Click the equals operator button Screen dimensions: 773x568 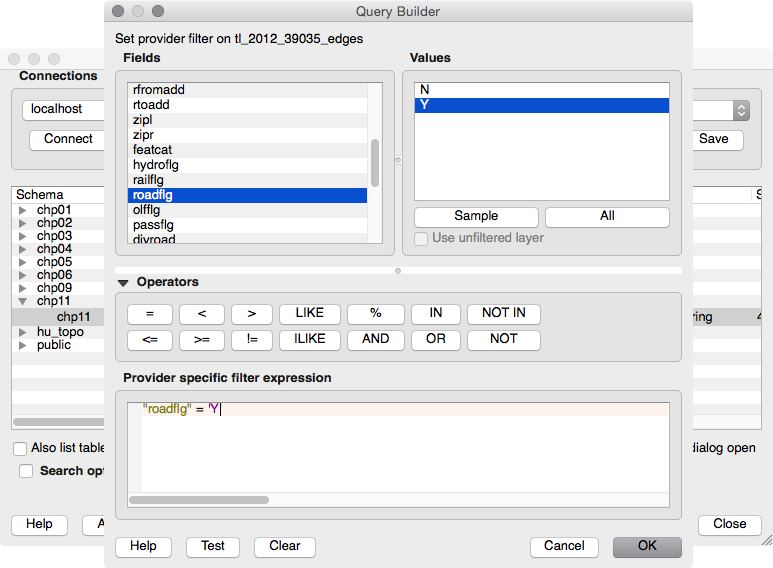(x=149, y=313)
